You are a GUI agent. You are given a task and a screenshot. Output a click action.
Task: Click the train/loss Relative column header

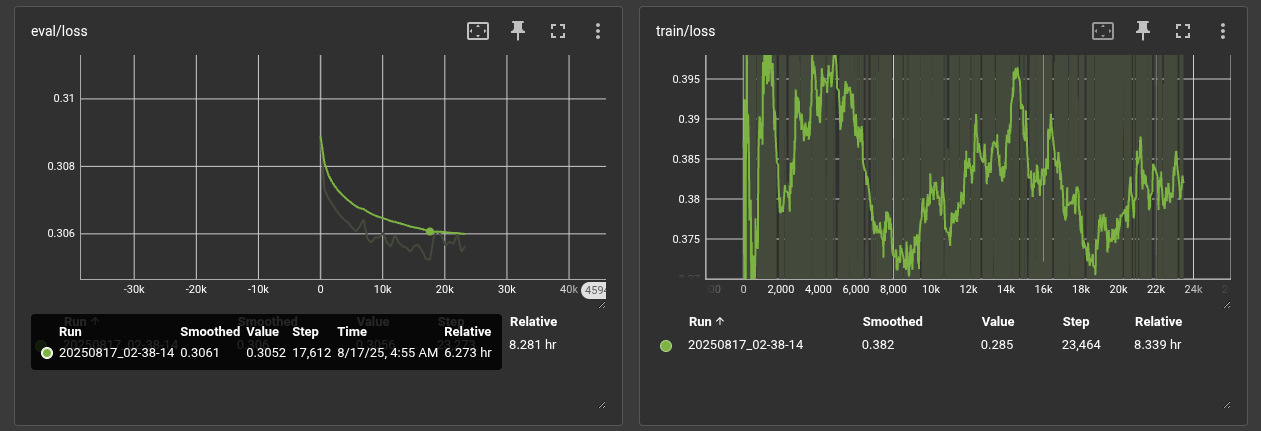tap(1158, 322)
